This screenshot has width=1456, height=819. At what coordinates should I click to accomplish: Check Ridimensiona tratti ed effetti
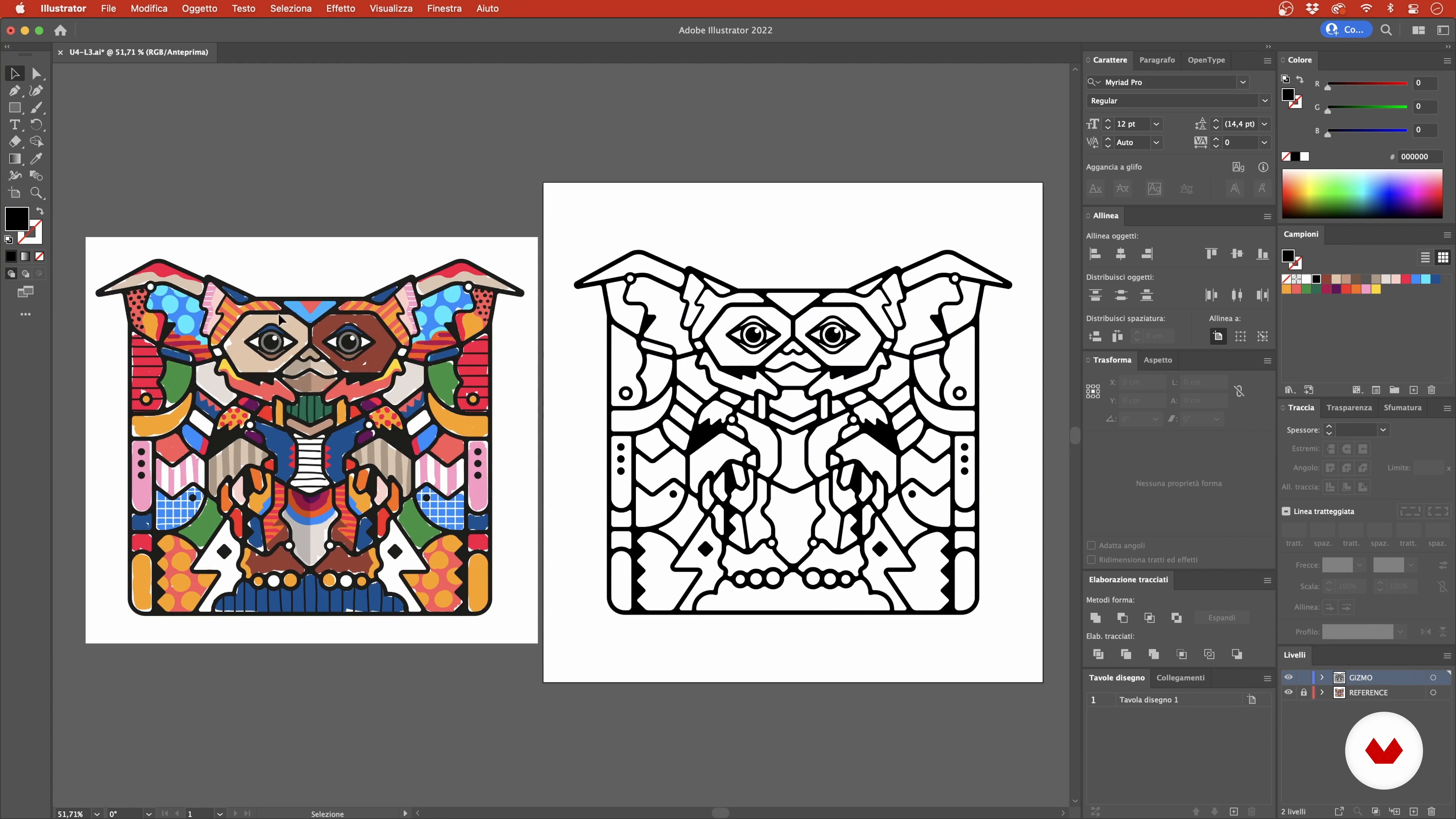1091,560
